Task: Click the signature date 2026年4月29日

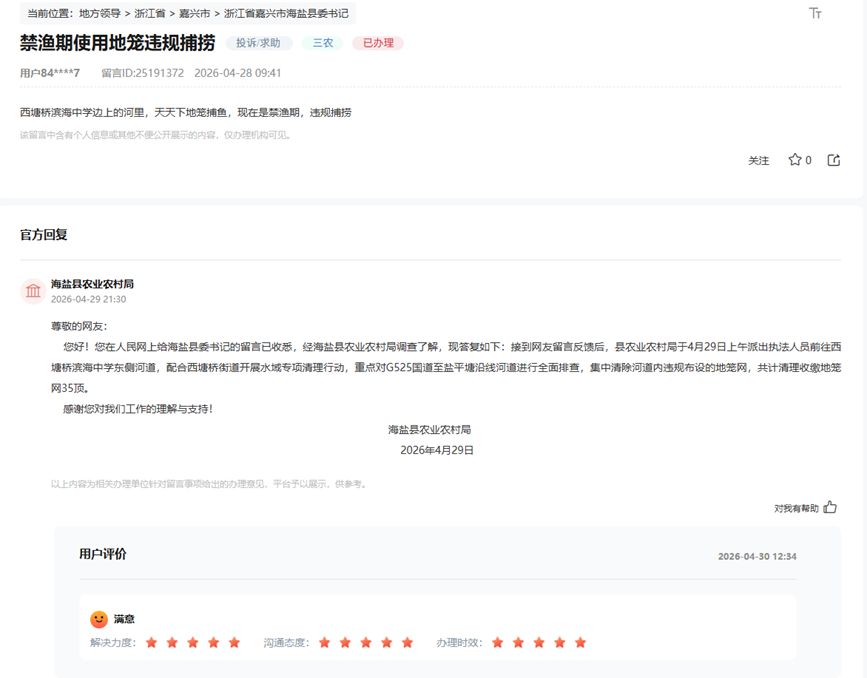Action: pyautogui.click(x=437, y=450)
